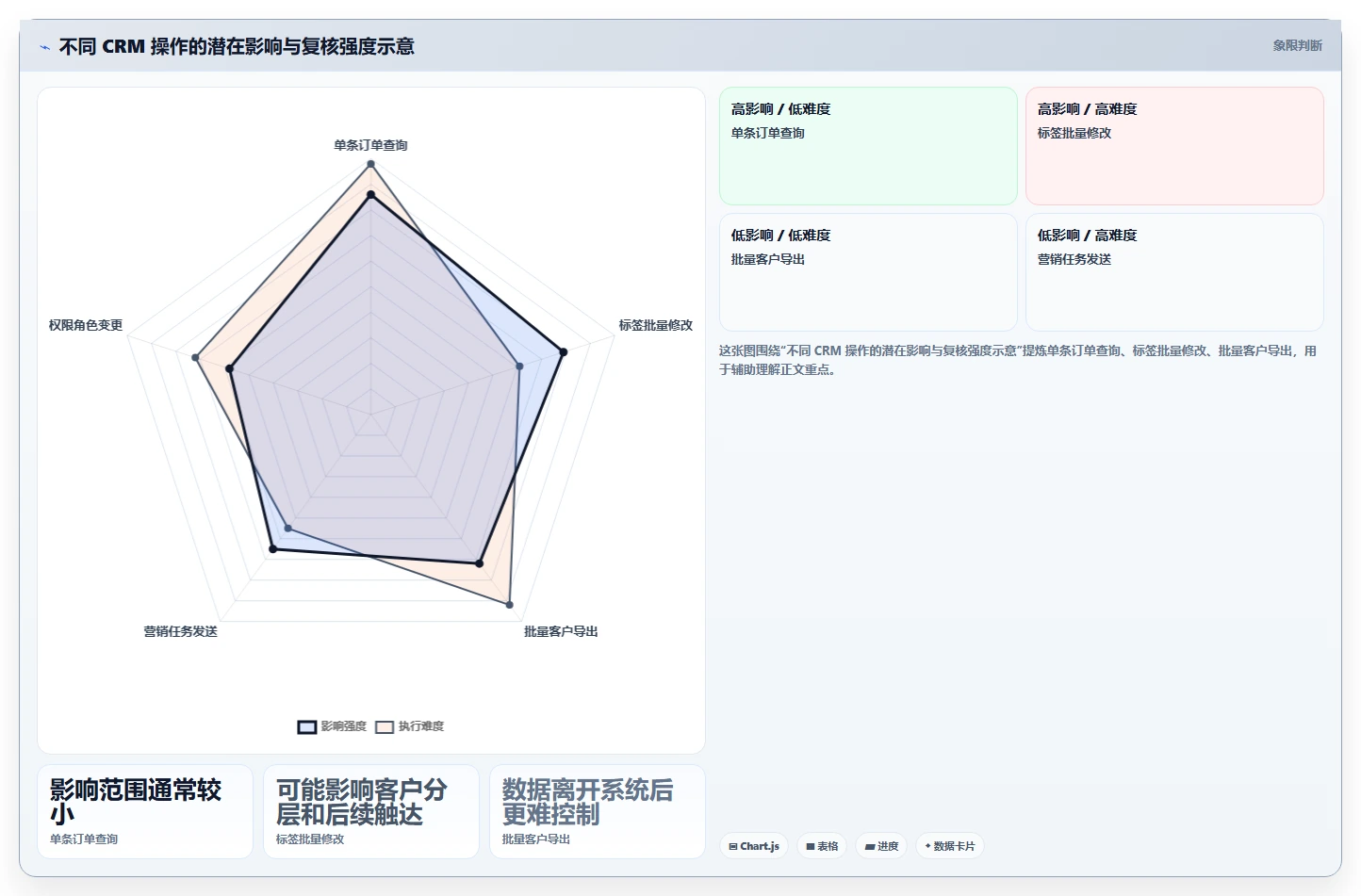Click the outermost data point near 批量客户导出 label
This screenshot has height=896, width=1361.
[510, 605]
